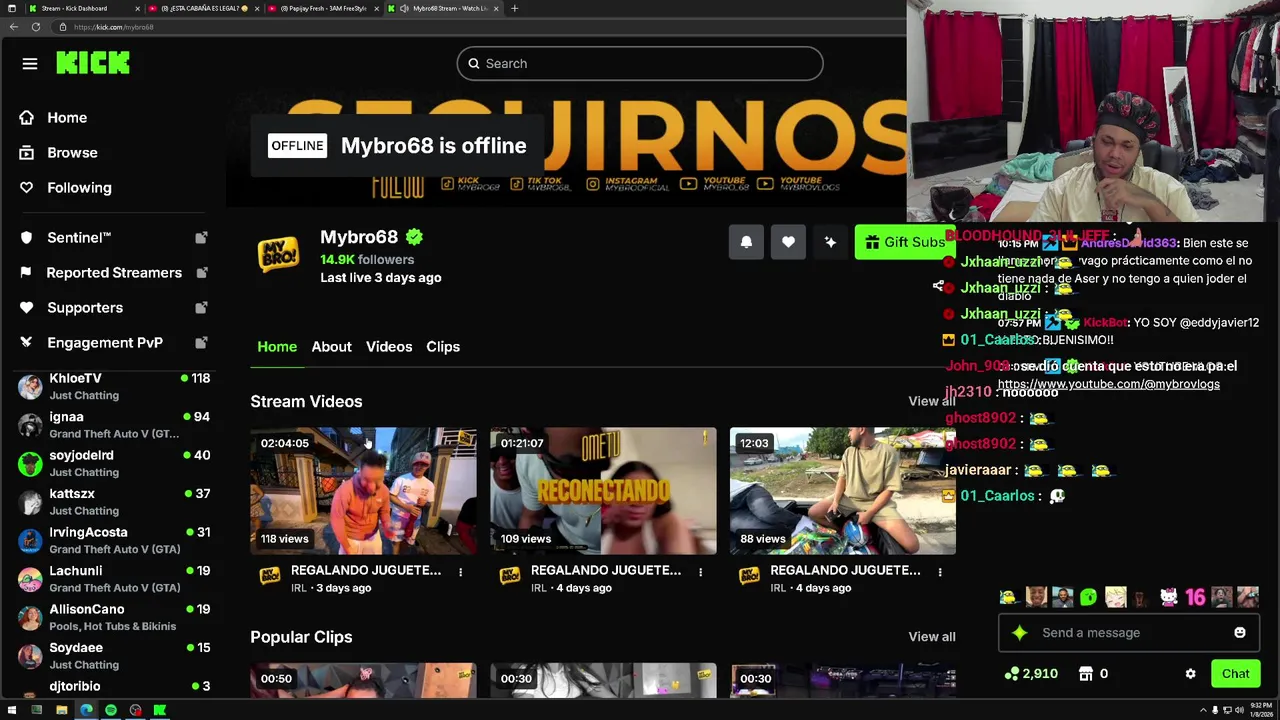
Task: Open Spotify from the taskbar
Action: click(111, 711)
